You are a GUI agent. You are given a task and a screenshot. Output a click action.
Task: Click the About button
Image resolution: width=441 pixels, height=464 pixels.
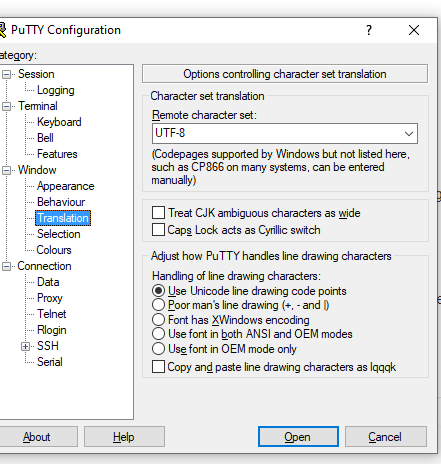pos(37,437)
